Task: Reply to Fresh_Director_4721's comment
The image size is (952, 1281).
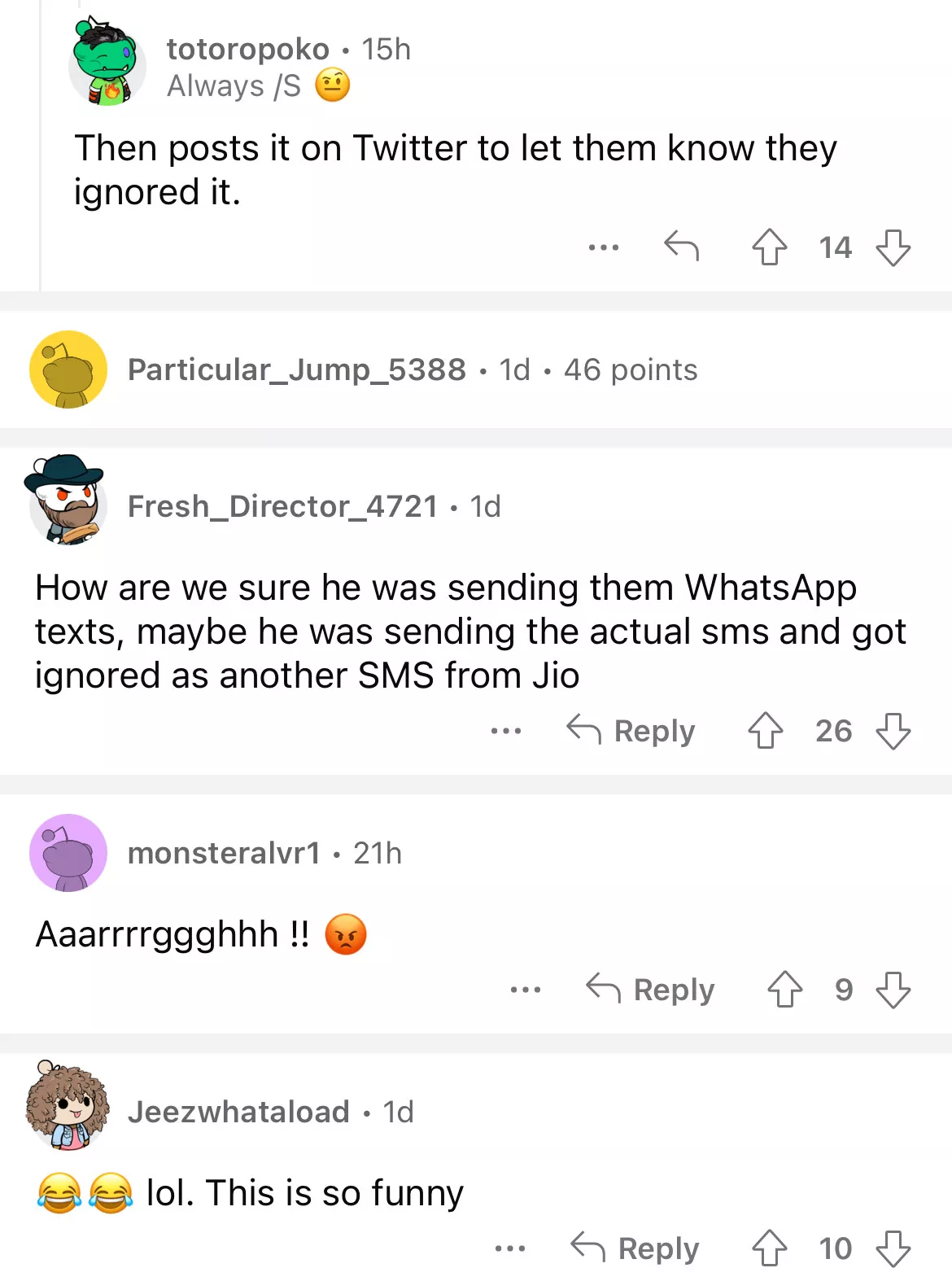Action: click(631, 731)
